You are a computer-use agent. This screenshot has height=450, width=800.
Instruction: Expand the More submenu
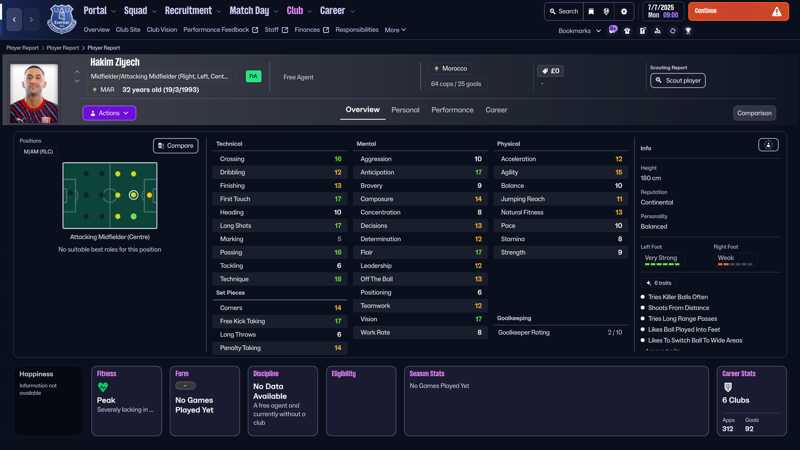click(x=395, y=30)
